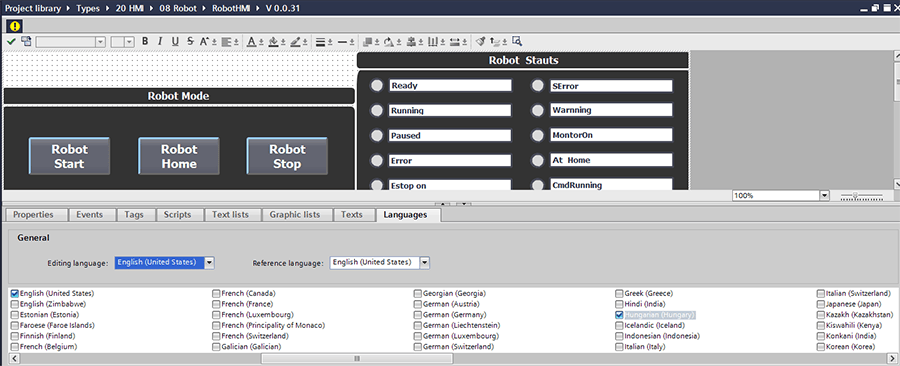Click the green checkmark toolbar icon

point(11,41)
